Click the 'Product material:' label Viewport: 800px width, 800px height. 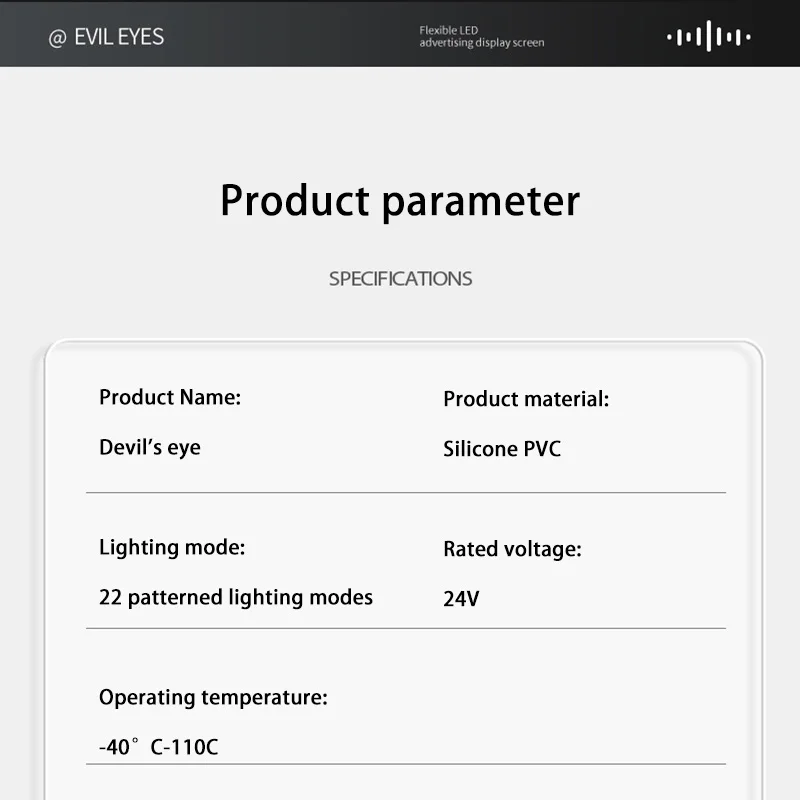point(526,399)
